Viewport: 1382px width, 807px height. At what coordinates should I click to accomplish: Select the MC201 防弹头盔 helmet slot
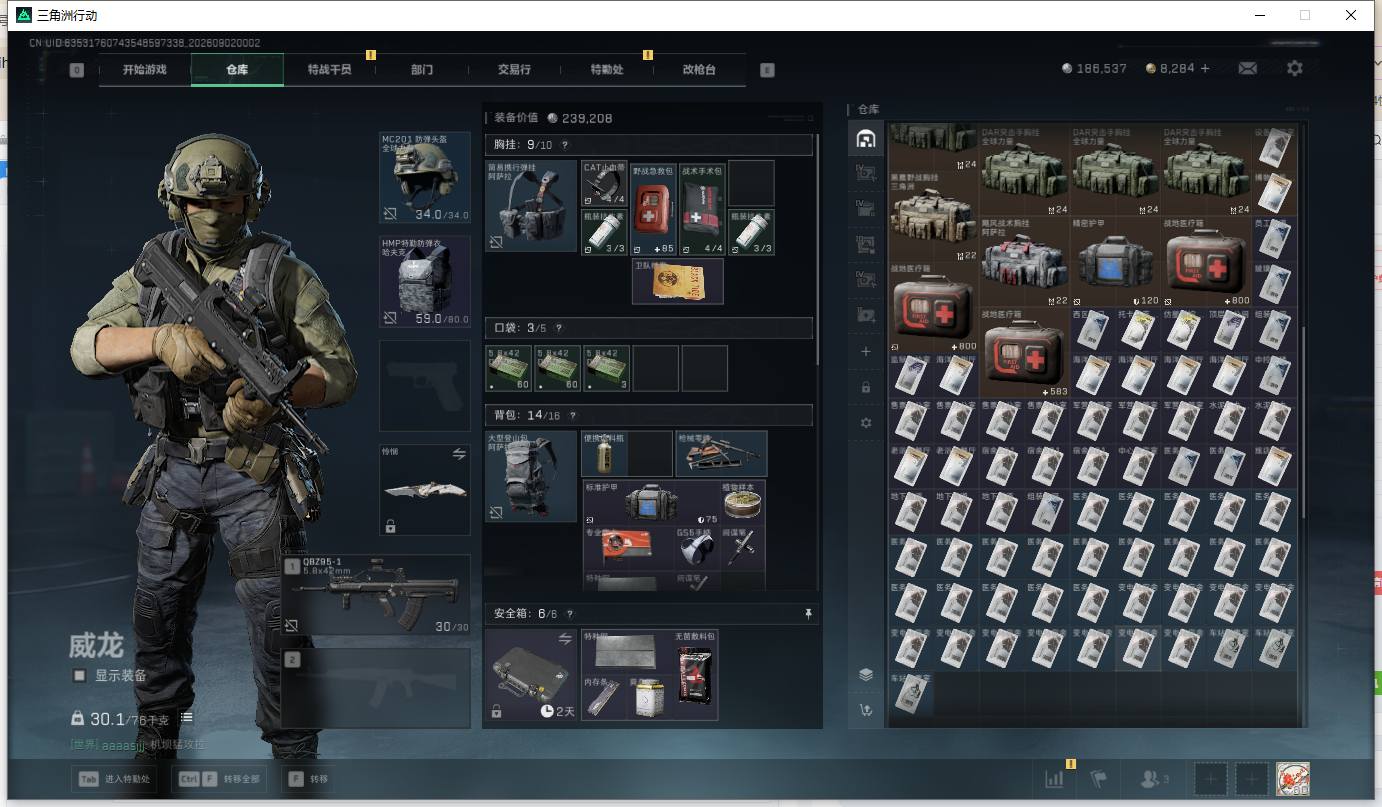(x=425, y=177)
